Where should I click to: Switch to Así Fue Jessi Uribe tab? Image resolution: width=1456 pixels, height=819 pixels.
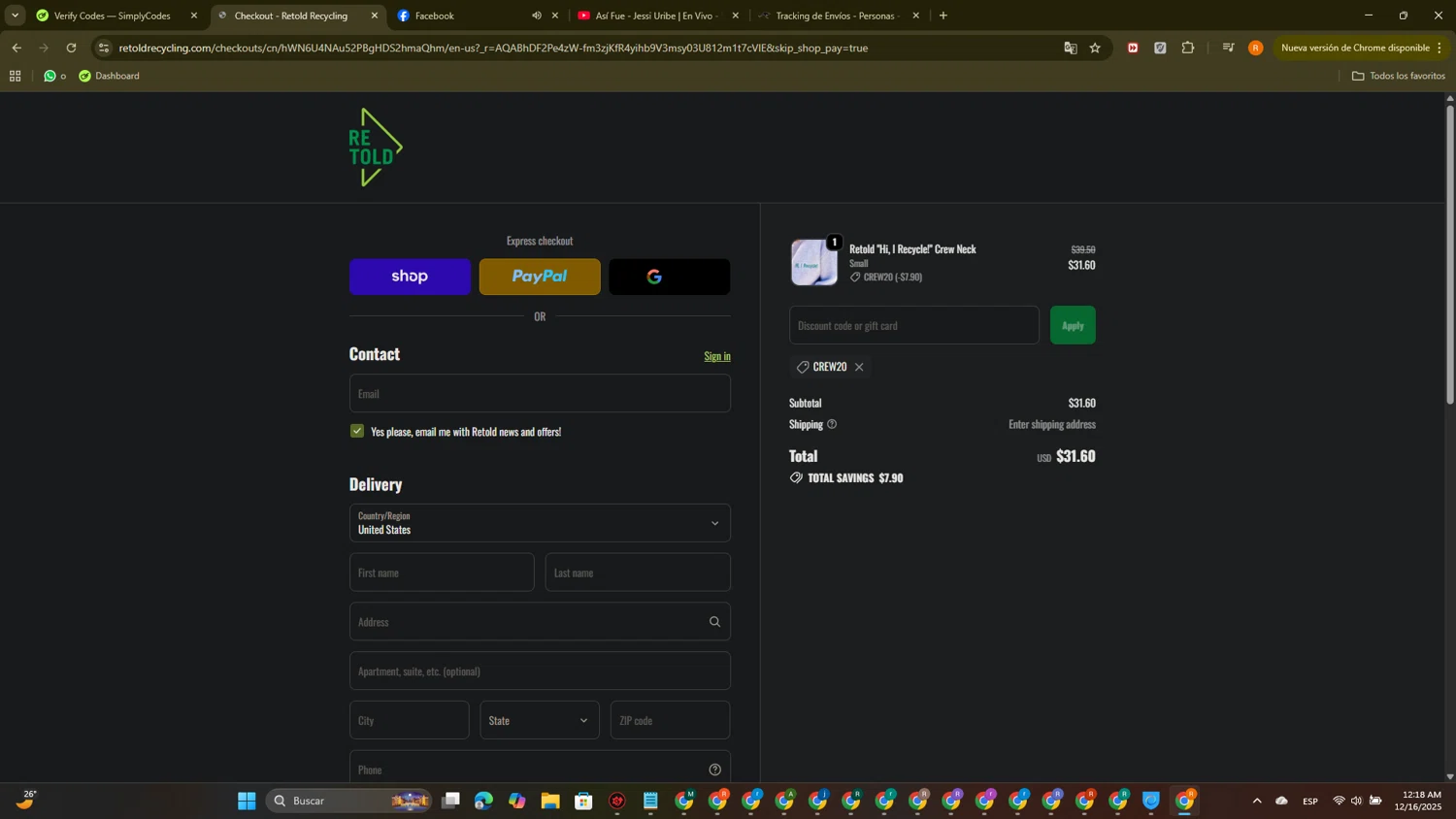tap(654, 16)
